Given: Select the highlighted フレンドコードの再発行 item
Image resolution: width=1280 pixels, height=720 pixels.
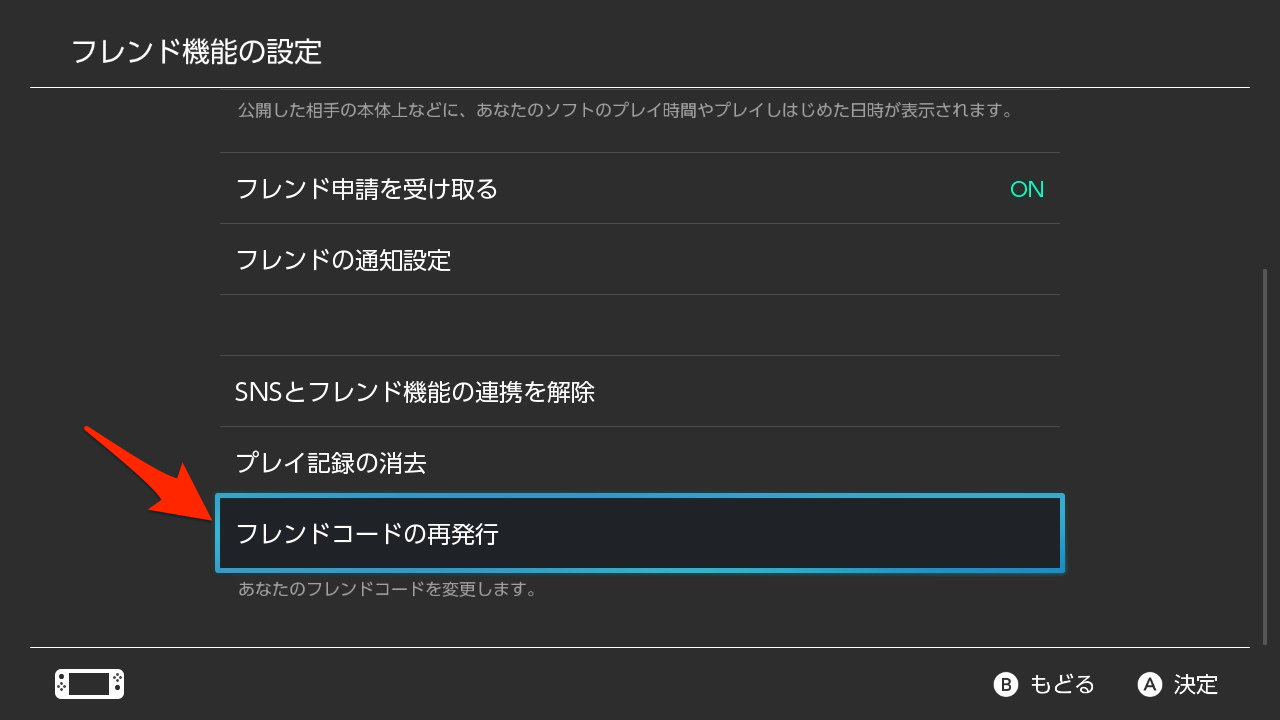Looking at the screenshot, I should click(x=640, y=534).
